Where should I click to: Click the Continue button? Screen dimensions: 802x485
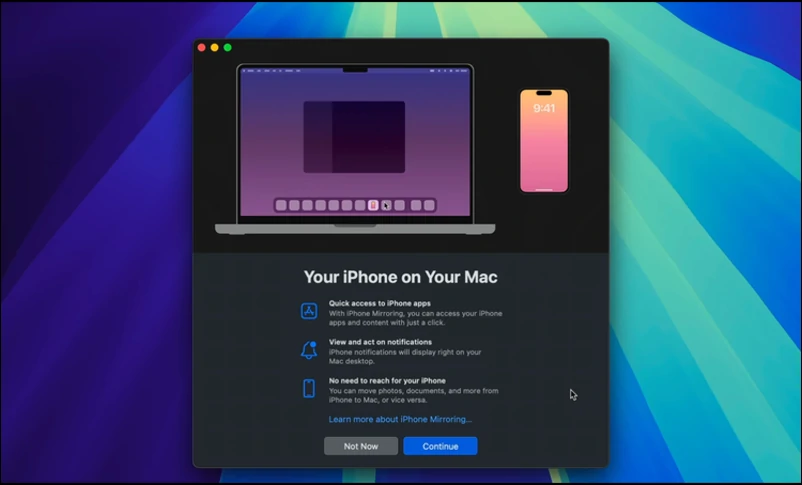click(440, 446)
